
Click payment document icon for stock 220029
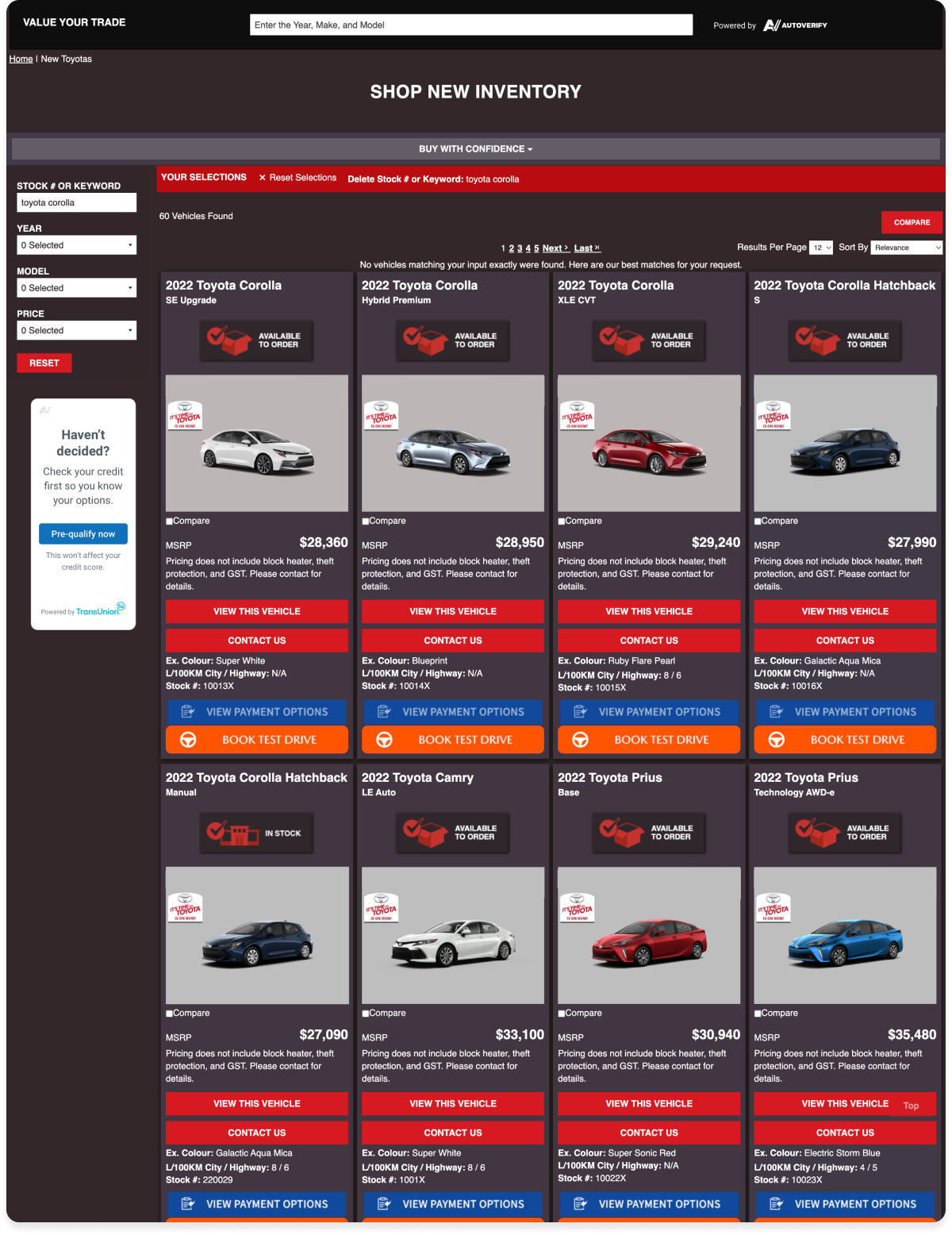click(188, 1204)
